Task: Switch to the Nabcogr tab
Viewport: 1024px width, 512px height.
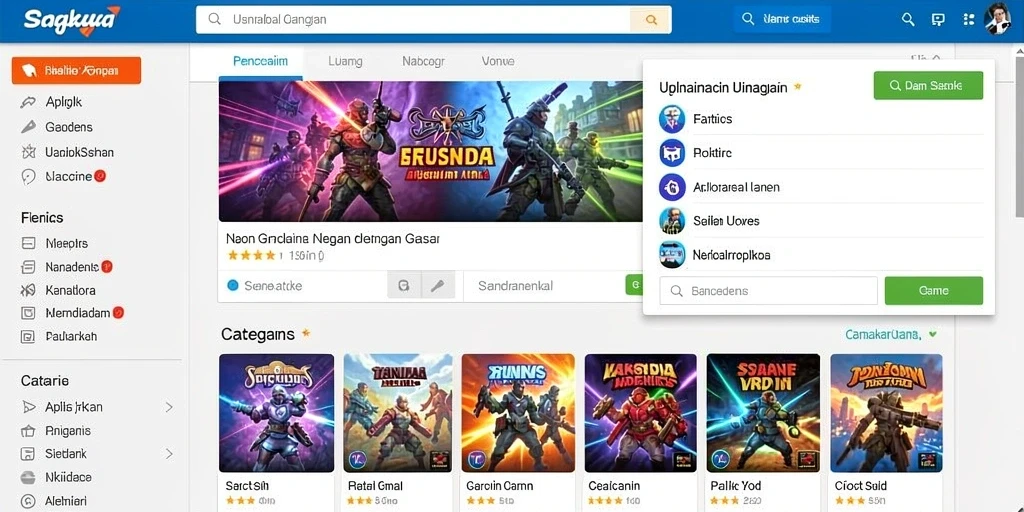Action: (x=423, y=61)
